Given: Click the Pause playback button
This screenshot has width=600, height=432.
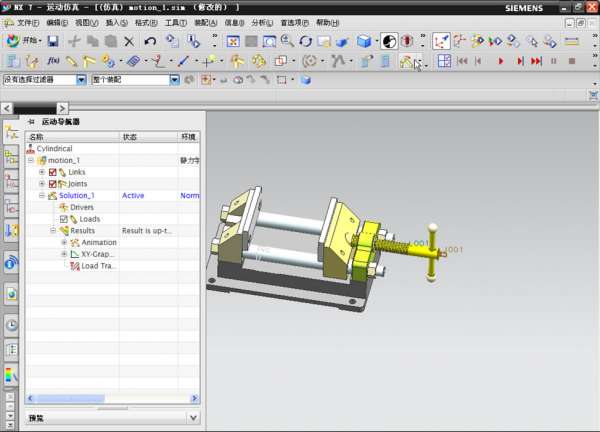Looking at the screenshot, I should click(x=553, y=61).
